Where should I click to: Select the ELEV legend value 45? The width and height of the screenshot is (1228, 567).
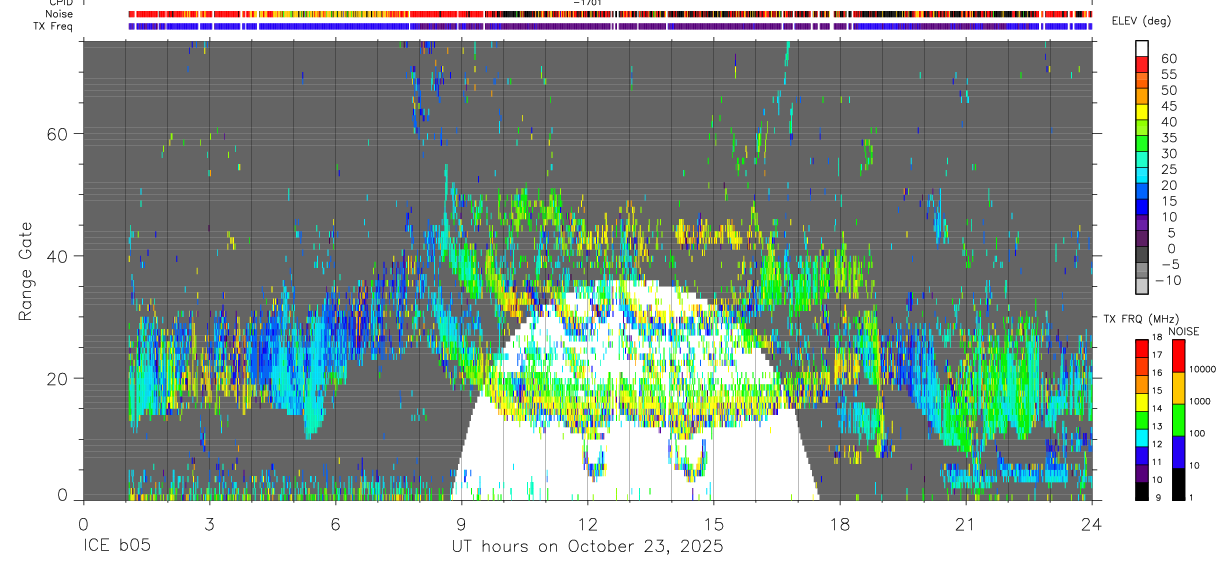(x=1169, y=106)
